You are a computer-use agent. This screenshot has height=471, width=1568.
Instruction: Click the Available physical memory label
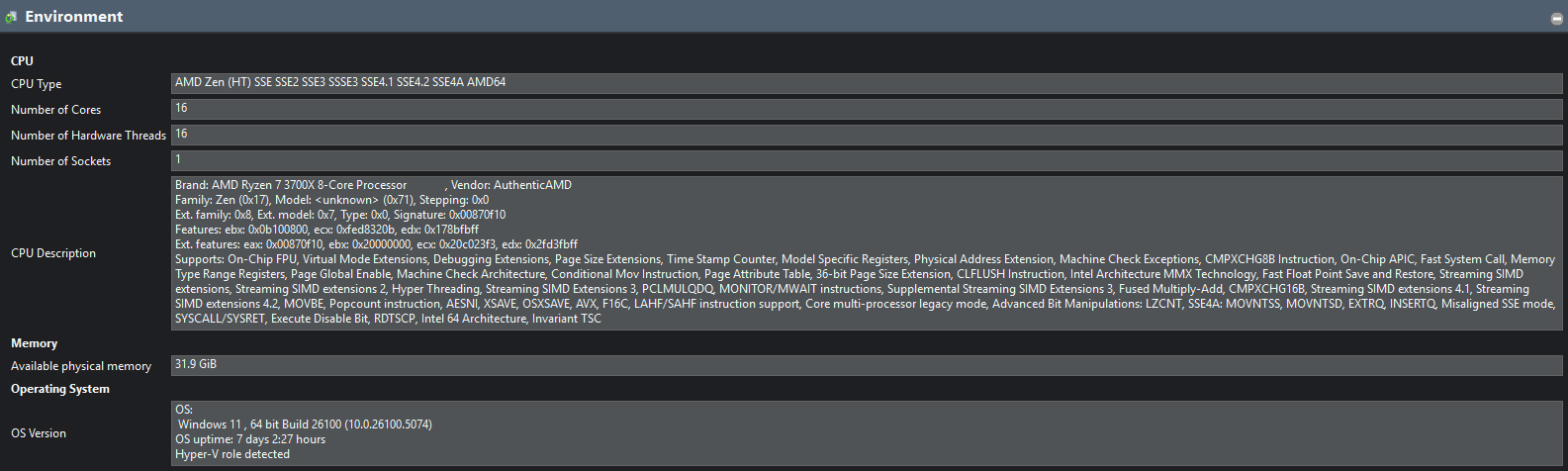81,366
